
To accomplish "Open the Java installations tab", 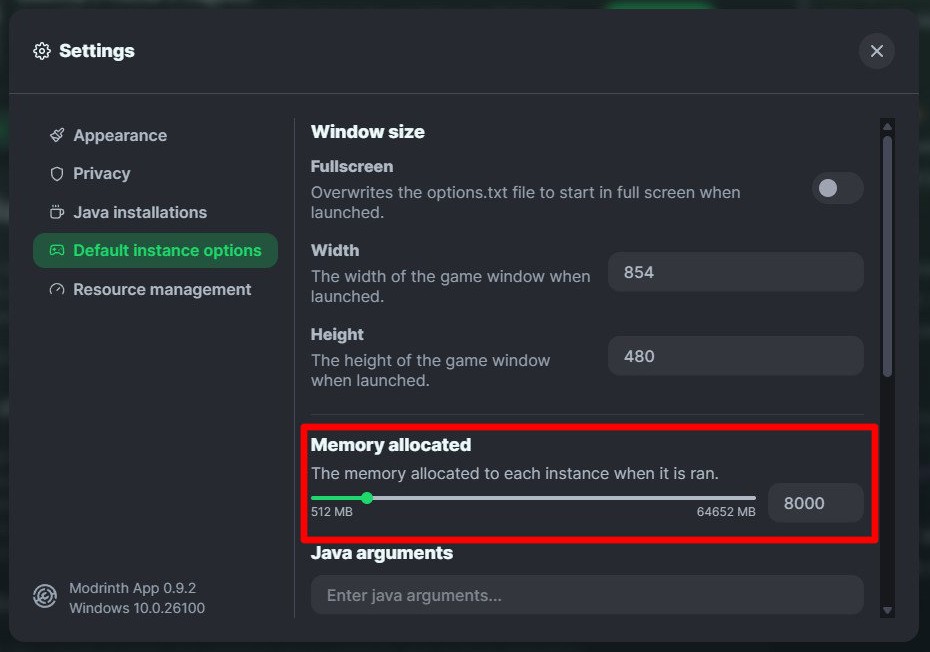I will 140,212.
